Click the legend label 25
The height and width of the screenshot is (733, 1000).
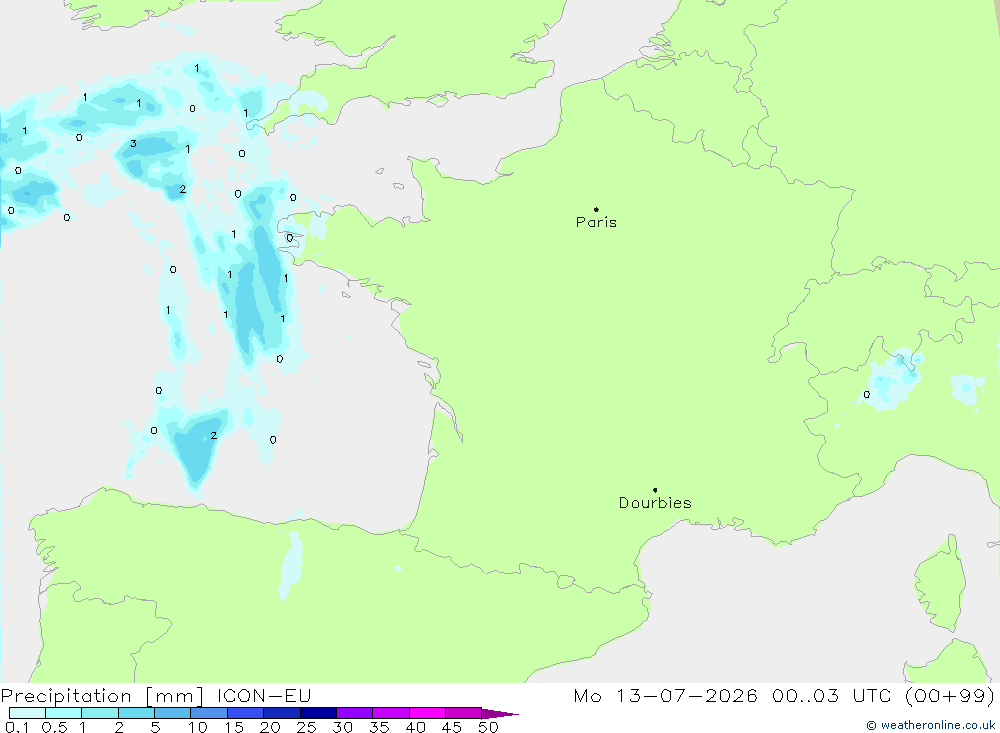307,727
